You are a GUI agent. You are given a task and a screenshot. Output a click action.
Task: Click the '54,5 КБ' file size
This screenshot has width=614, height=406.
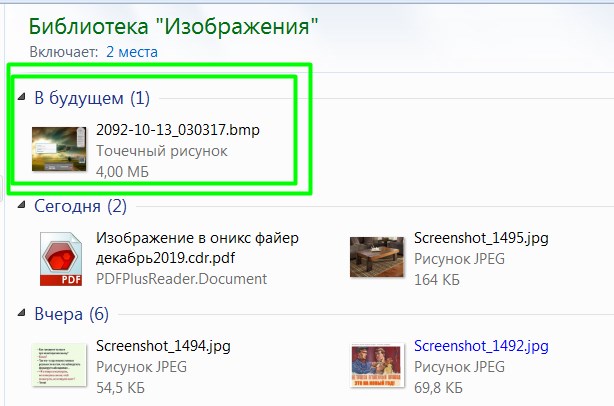pos(120,388)
